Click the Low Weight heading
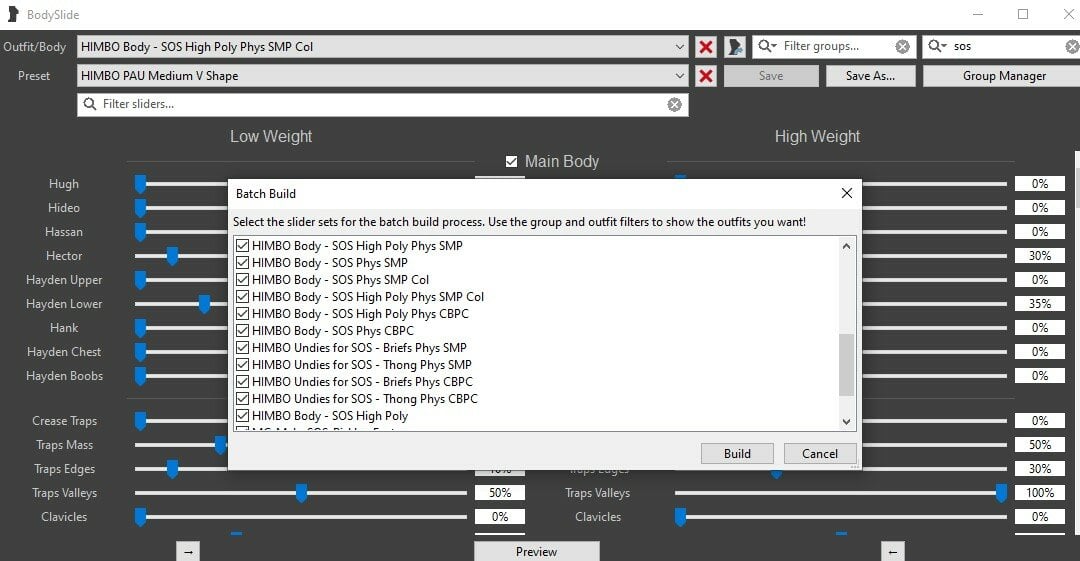 point(271,136)
